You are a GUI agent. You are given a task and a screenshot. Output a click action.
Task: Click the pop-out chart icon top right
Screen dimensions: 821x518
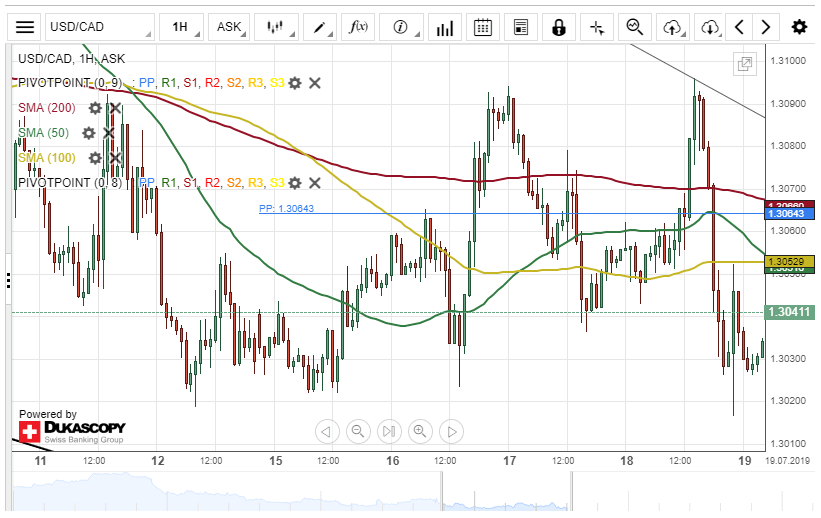pos(744,64)
